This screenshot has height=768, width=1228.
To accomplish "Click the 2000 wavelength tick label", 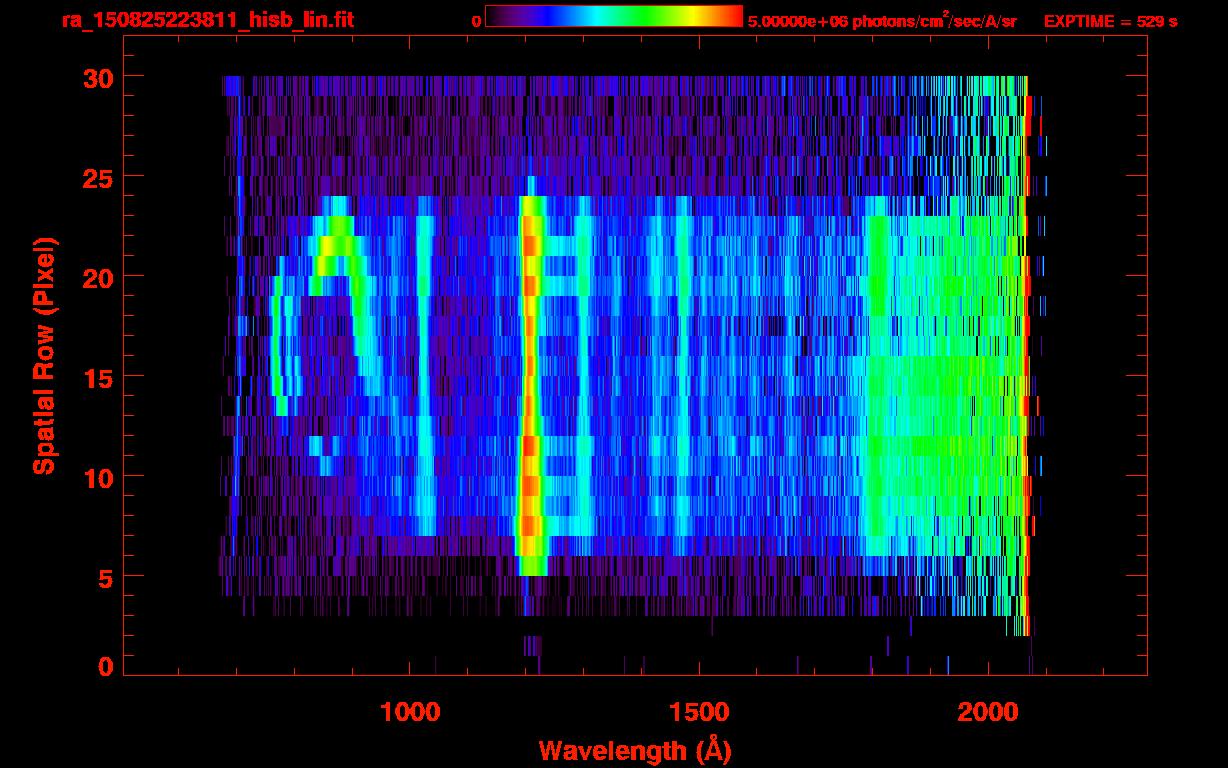I will click(988, 712).
